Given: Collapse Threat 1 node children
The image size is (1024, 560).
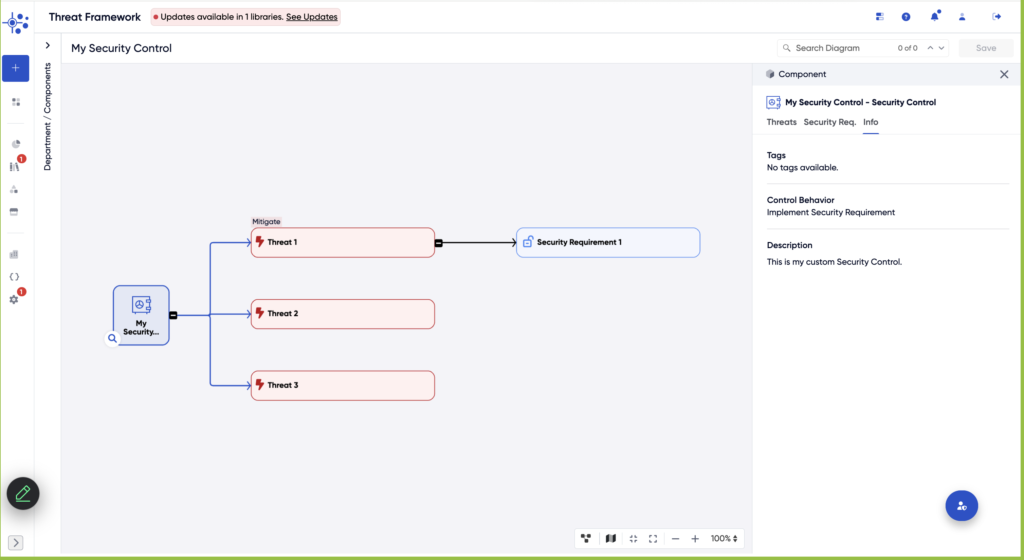Looking at the screenshot, I should click(x=438, y=243).
